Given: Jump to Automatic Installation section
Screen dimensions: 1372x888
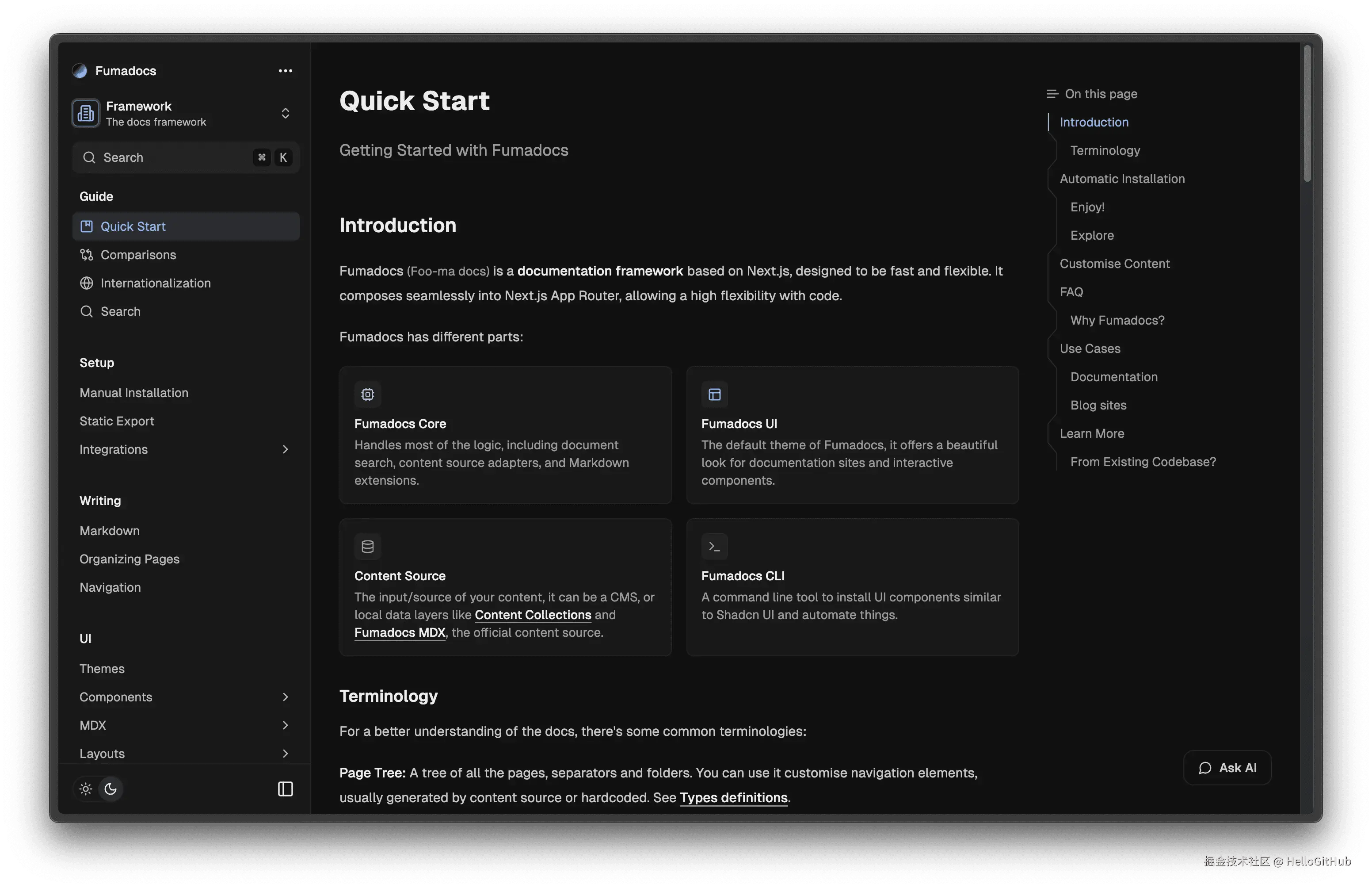Looking at the screenshot, I should click(x=1122, y=179).
